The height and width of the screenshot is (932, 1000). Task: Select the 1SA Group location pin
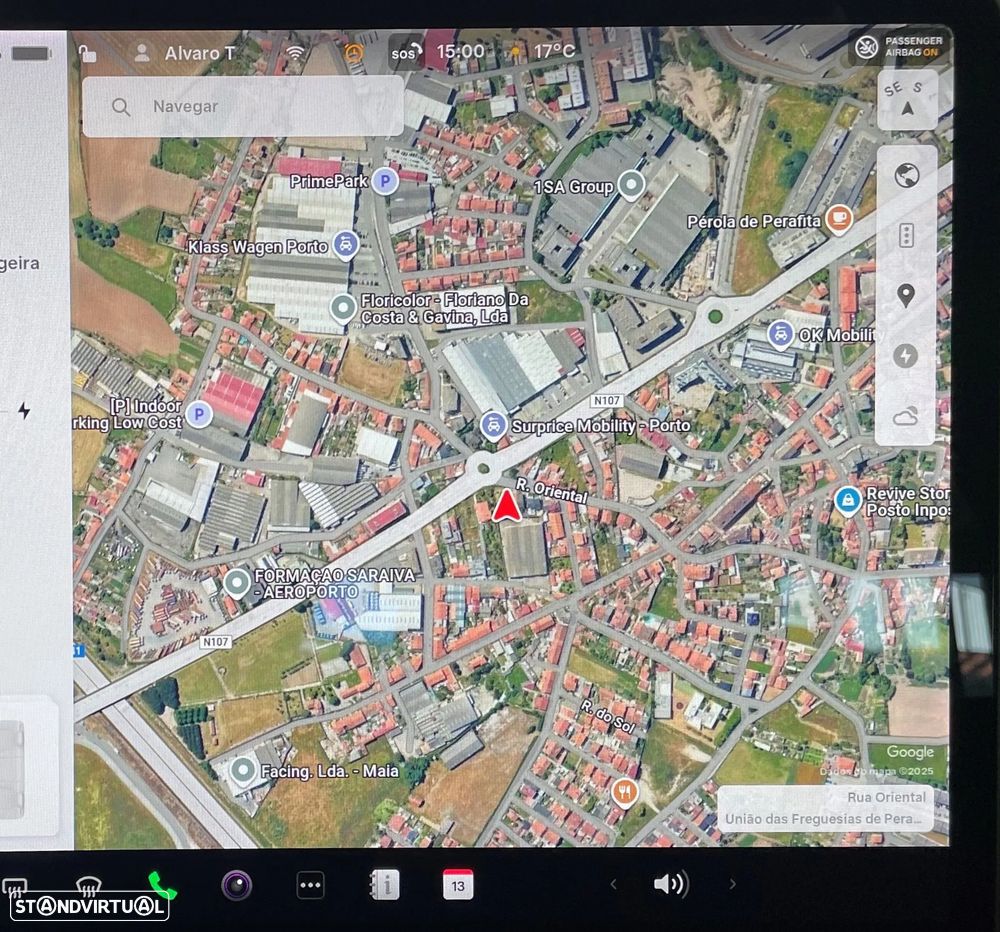point(631,186)
